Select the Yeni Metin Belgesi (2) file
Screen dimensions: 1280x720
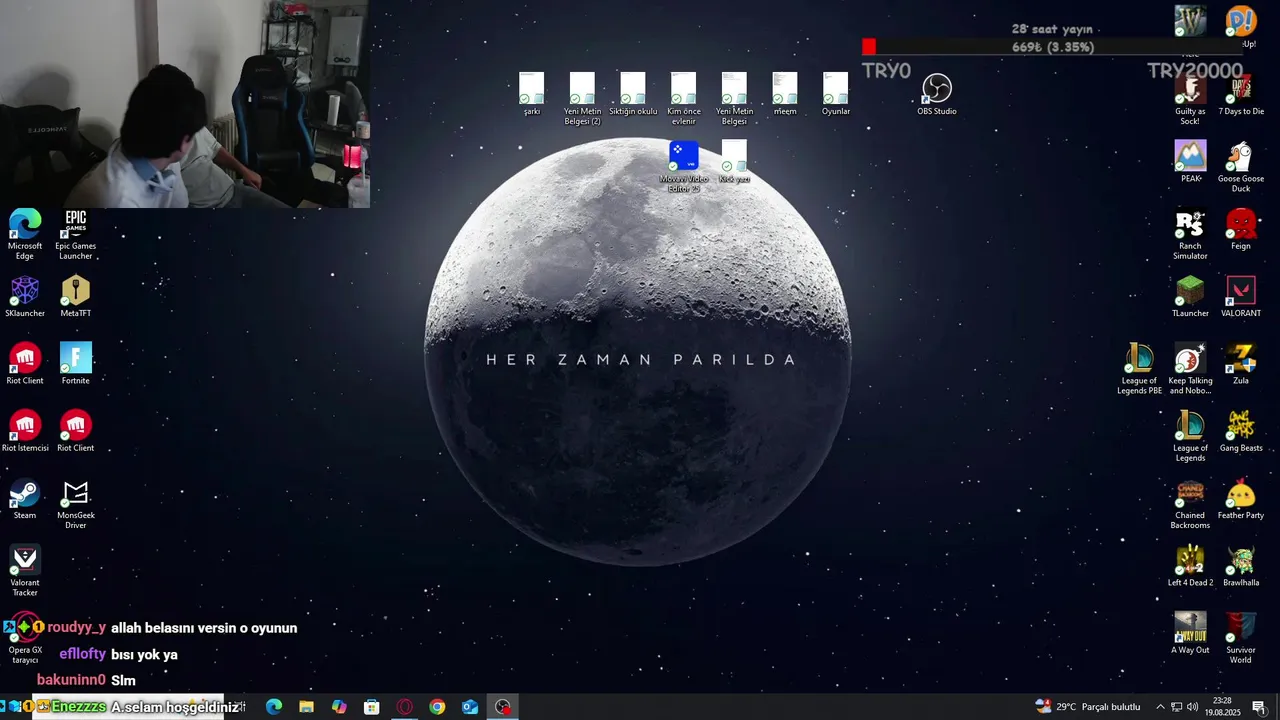[x=582, y=99]
